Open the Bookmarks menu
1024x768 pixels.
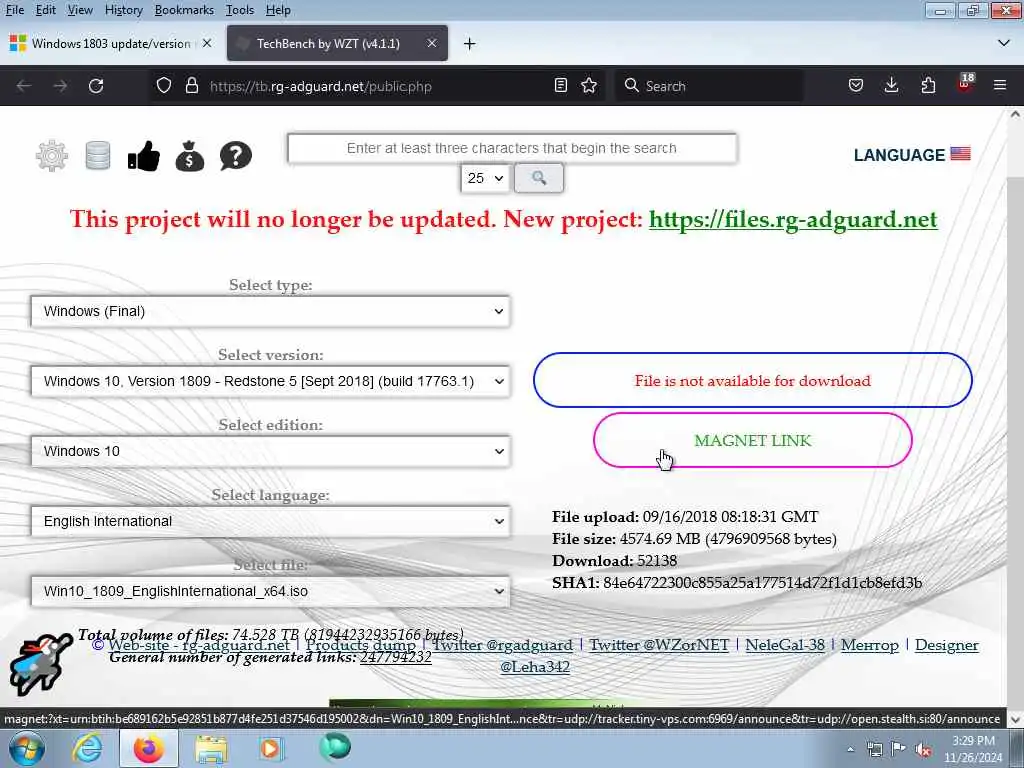coord(184,10)
